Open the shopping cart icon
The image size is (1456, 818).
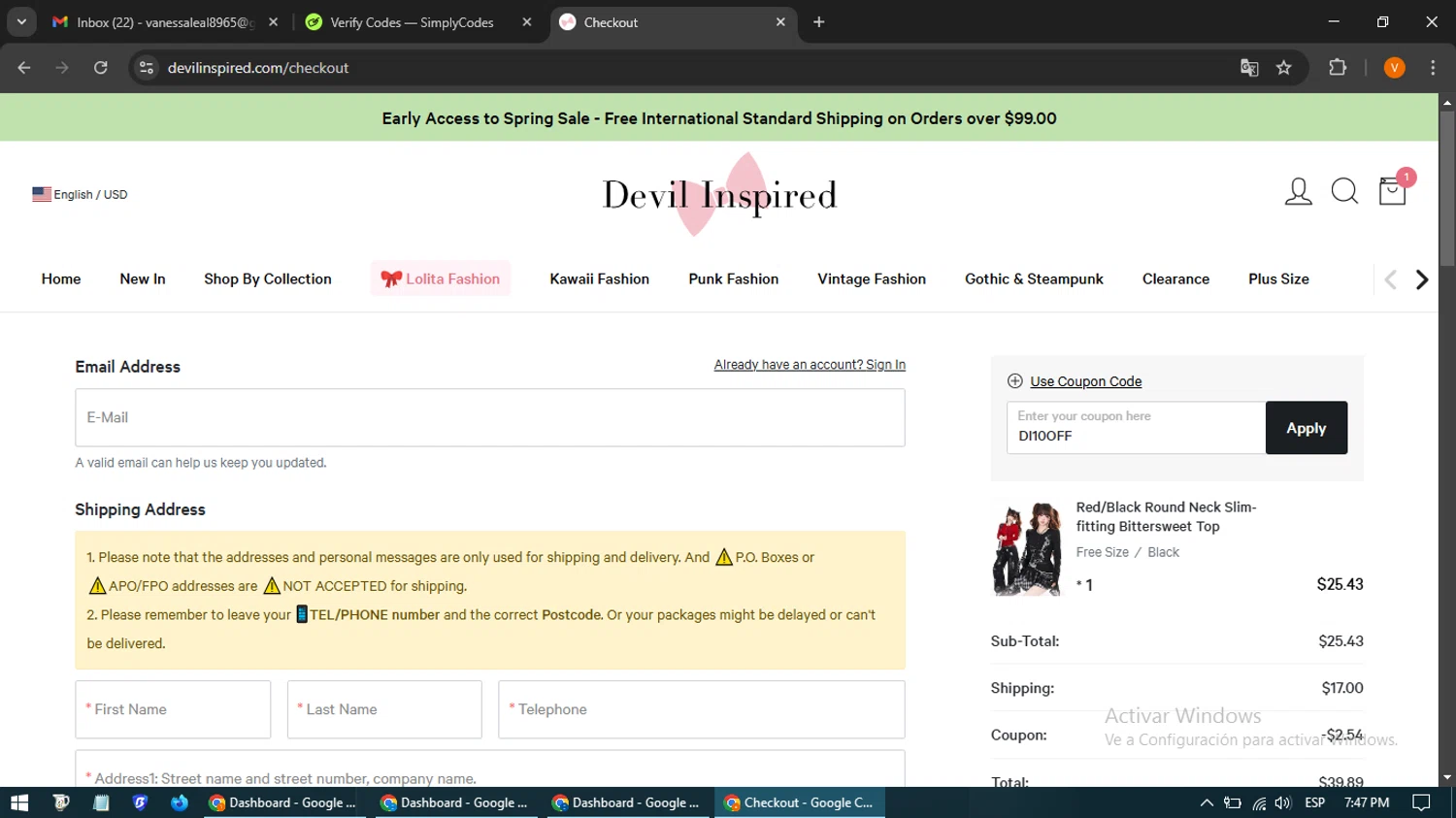click(x=1393, y=191)
